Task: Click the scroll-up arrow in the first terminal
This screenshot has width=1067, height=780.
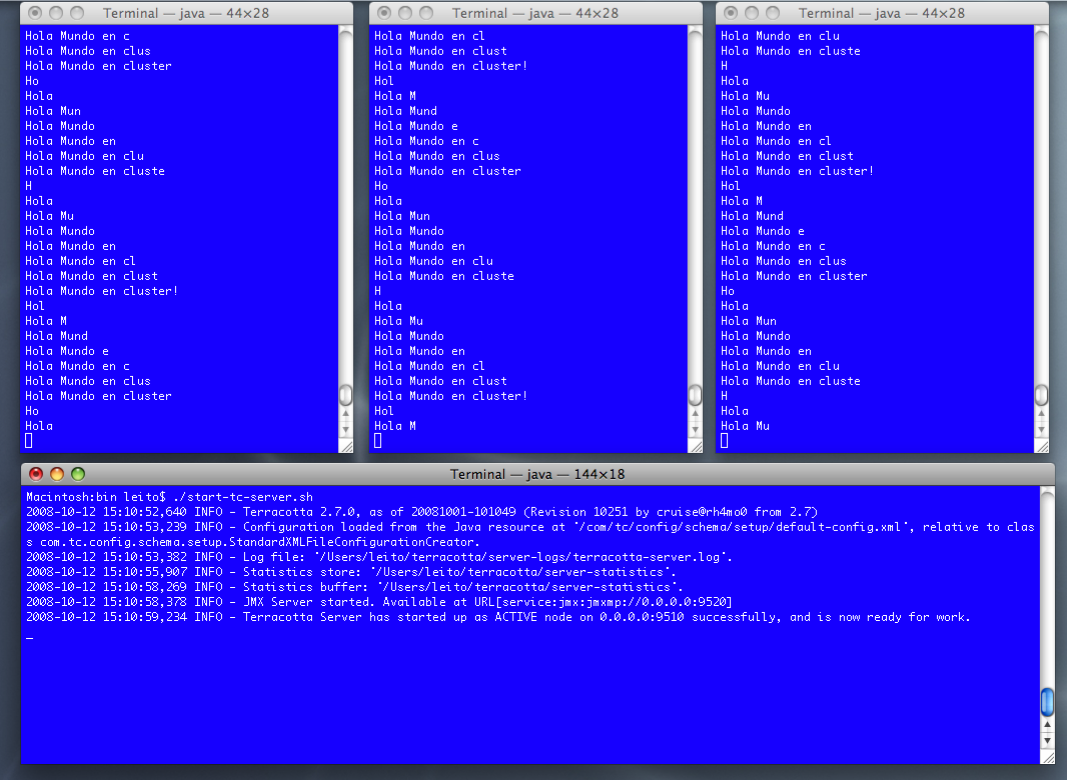Action: click(x=346, y=414)
